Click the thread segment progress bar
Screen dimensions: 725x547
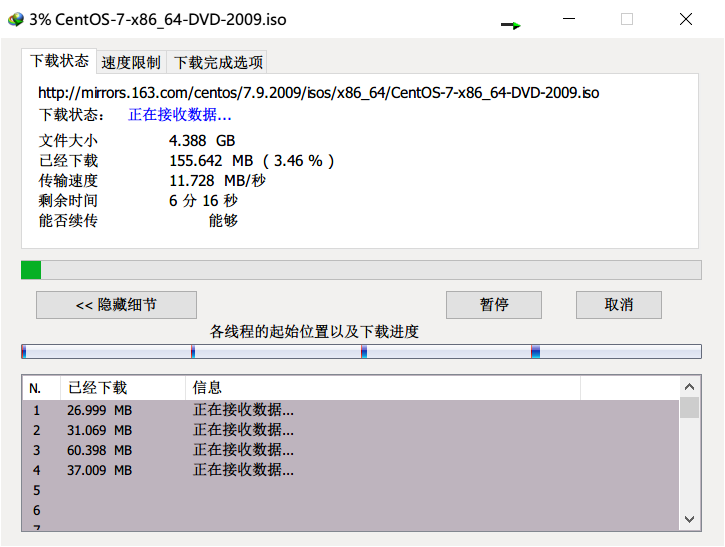coord(361,351)
